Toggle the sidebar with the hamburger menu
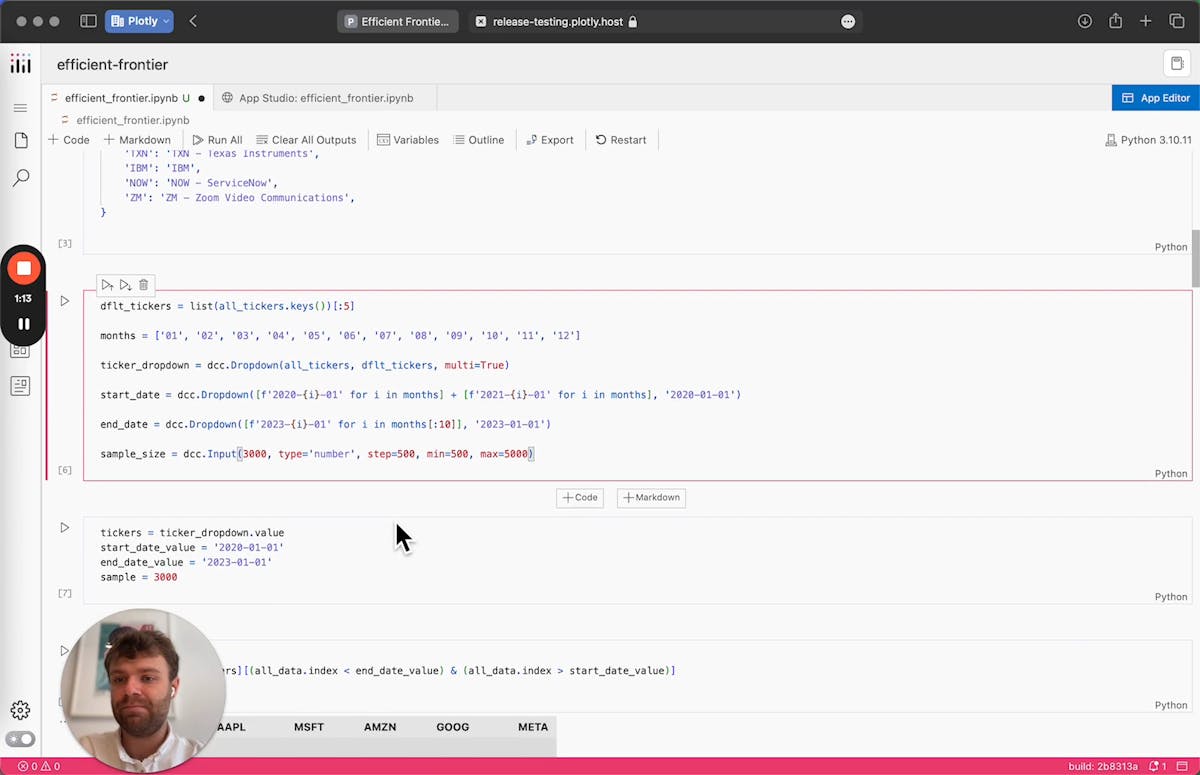 [x=21, y=108]
